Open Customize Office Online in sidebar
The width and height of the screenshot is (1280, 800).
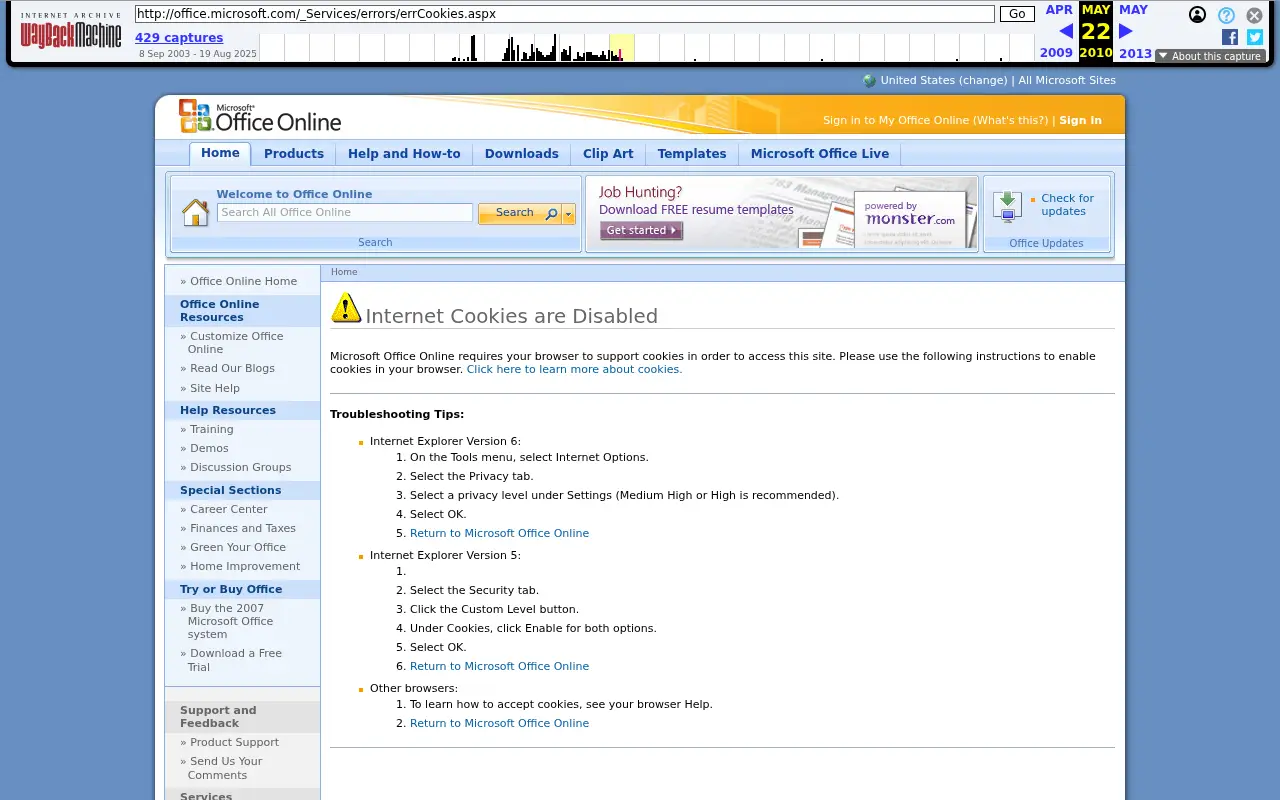tap(236, 343)
